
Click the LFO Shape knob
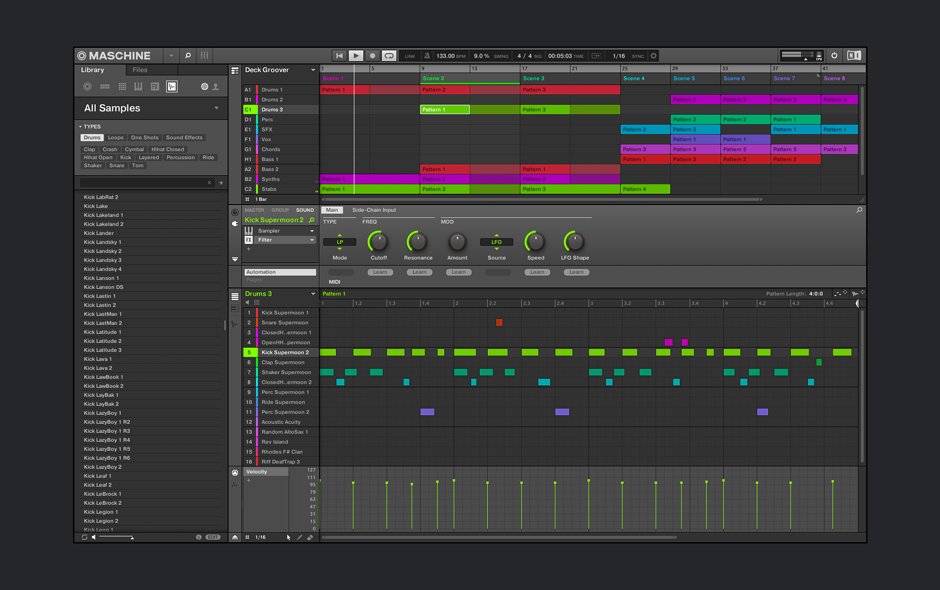(x=574, y=242)
